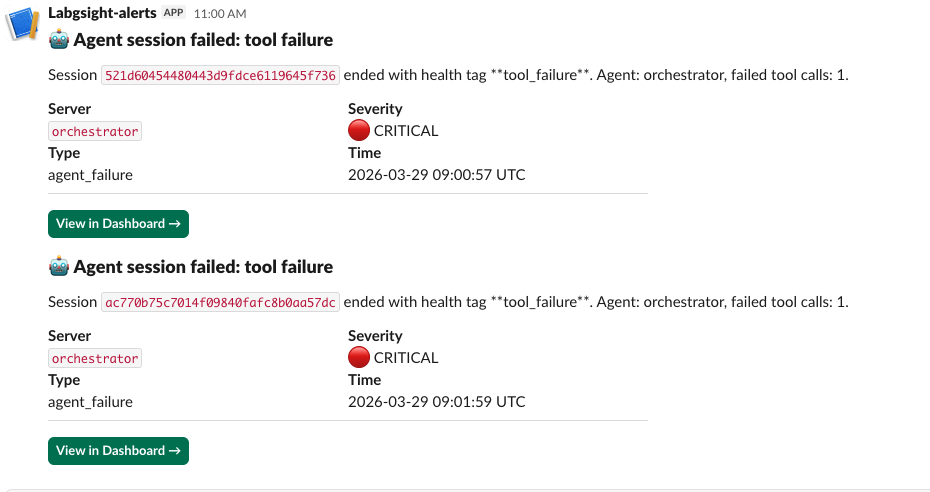Click orchestrator server tag above 09:00:57 alert type
Screen dimensions: 930x492
(x=95, y=131)
